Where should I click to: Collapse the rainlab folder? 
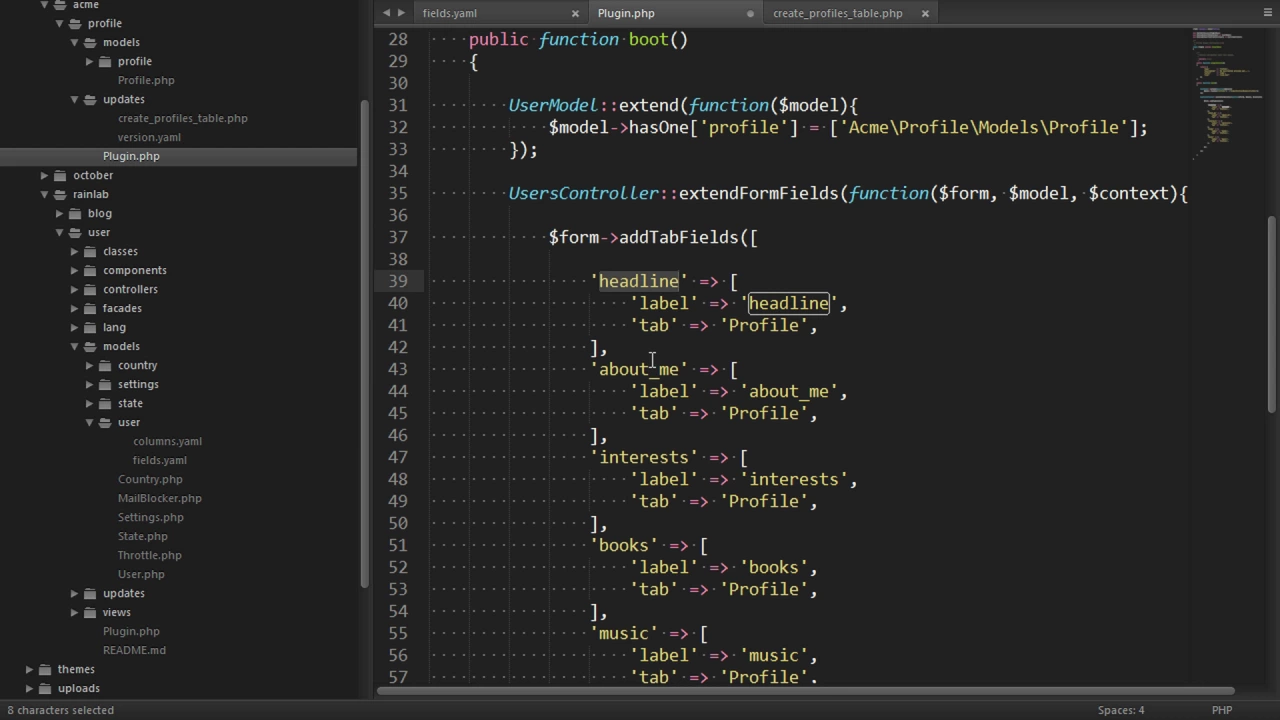(x=45, y=194)
